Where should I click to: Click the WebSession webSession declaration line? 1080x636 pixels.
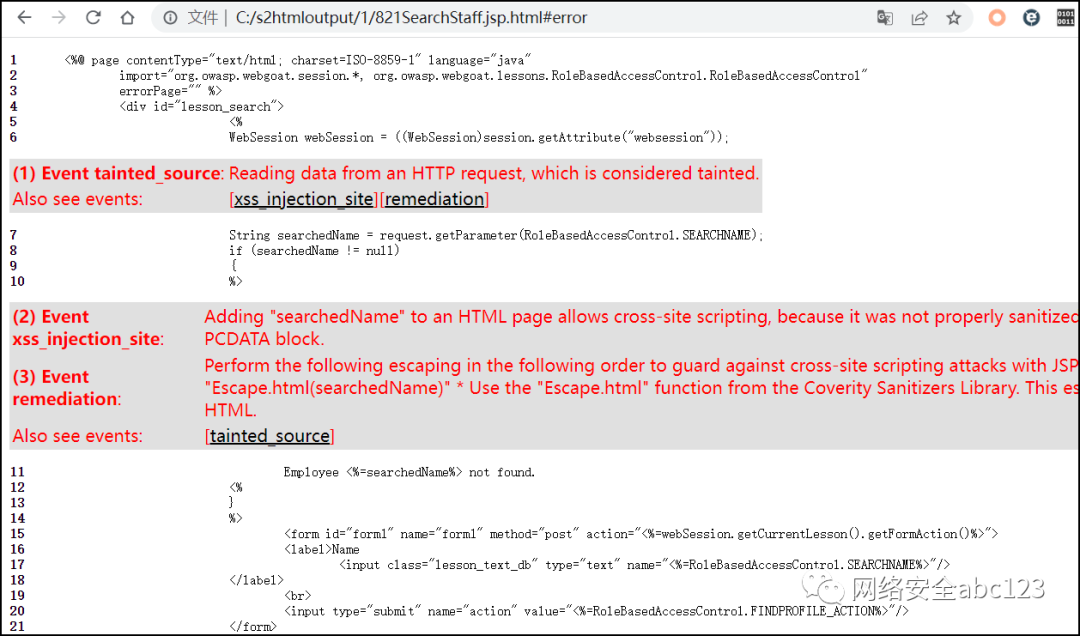(x=478, y=138)
